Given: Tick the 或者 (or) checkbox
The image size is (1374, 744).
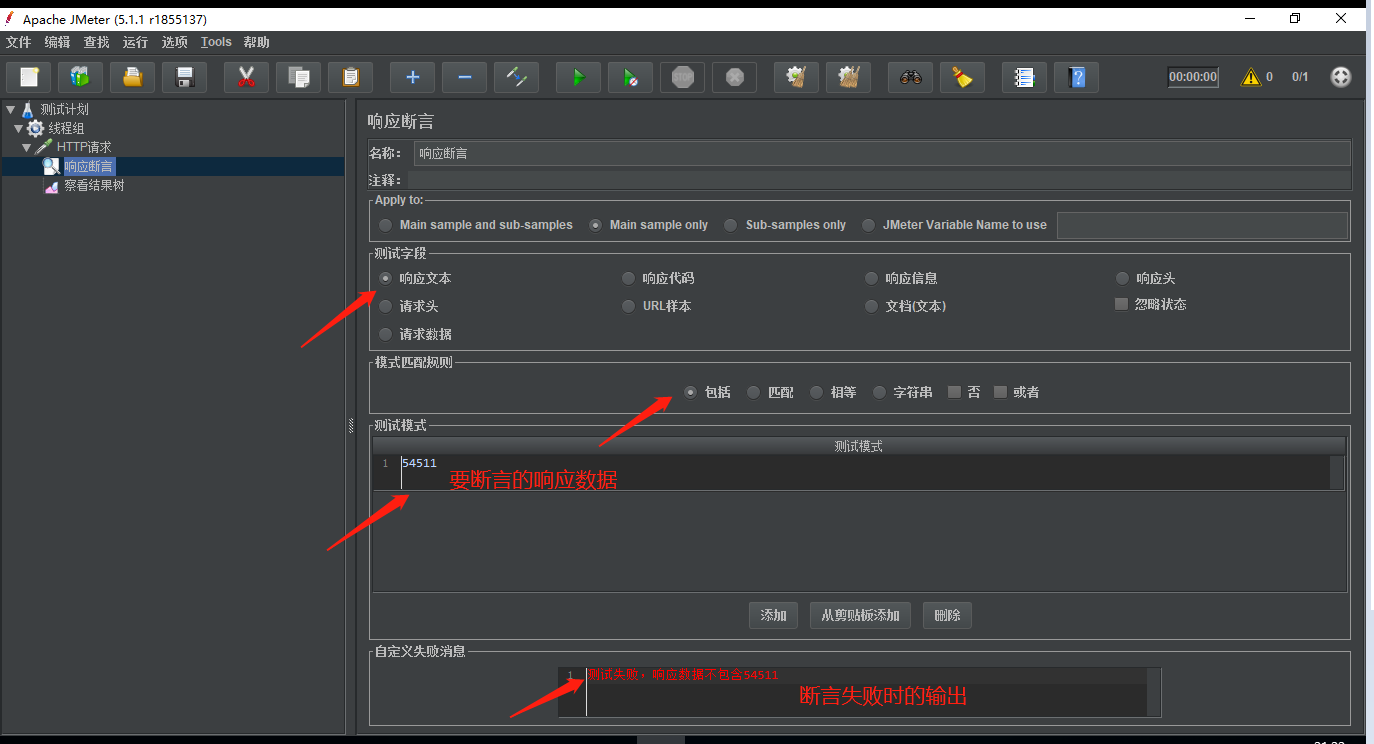Looking at the screenshot, I should coord(1017,392).
